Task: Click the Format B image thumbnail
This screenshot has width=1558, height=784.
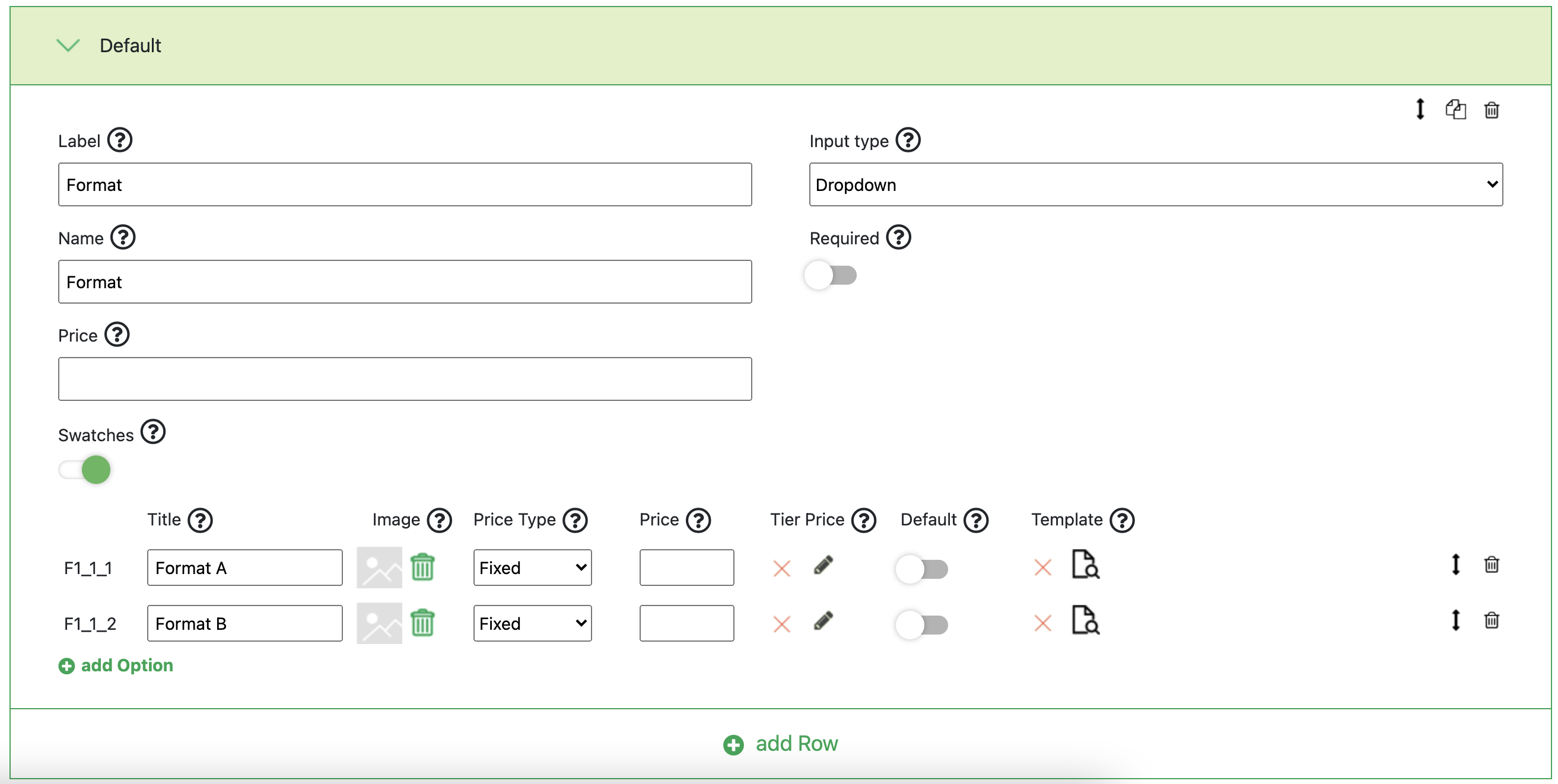Action: click(379, 623)
